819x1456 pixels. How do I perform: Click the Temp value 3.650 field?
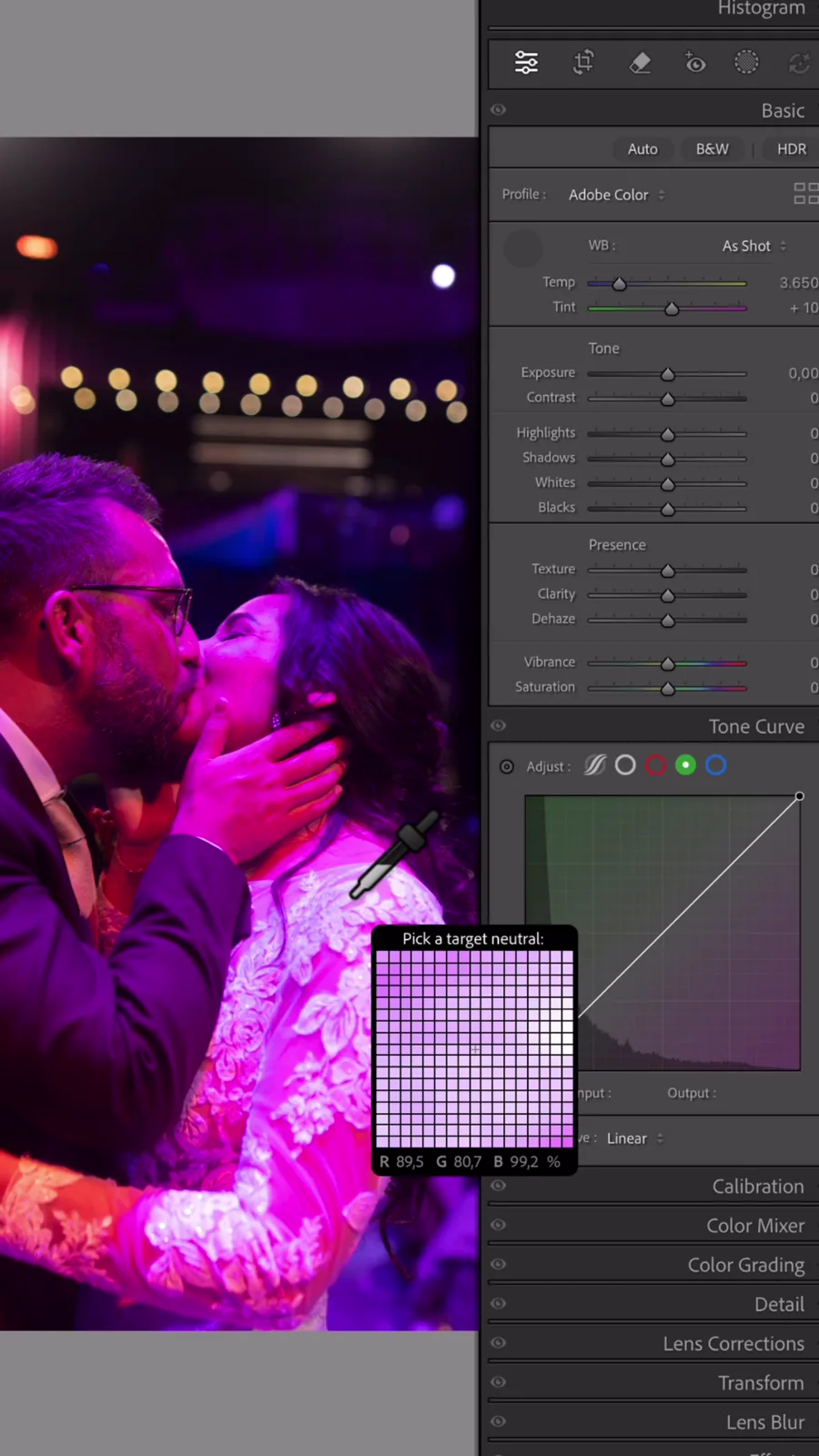(x=798, y=283)
